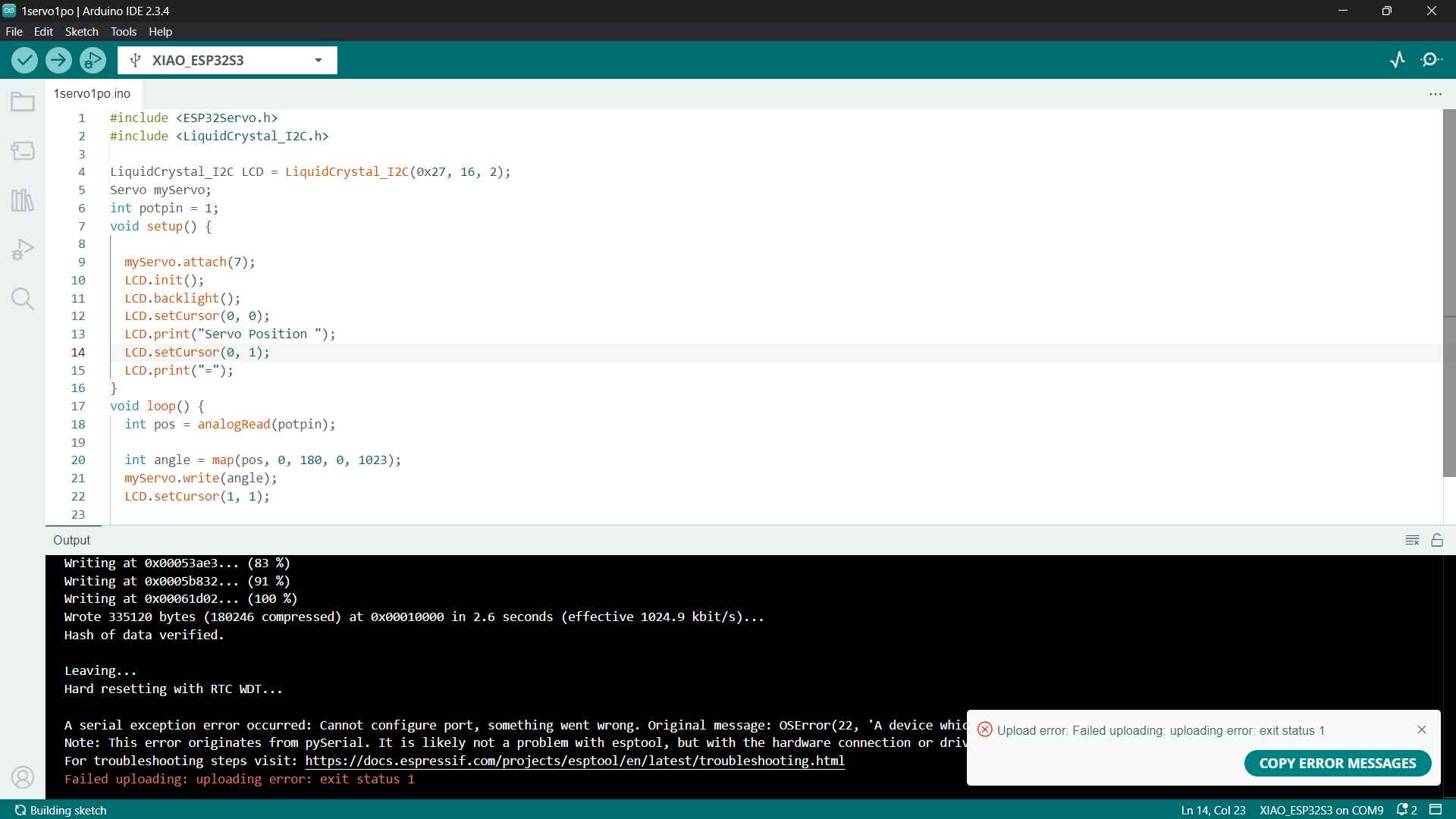This screenshot has width=1456, height=819.
Task: Open the Sketchbook folder panel
Action: [23, 102]
